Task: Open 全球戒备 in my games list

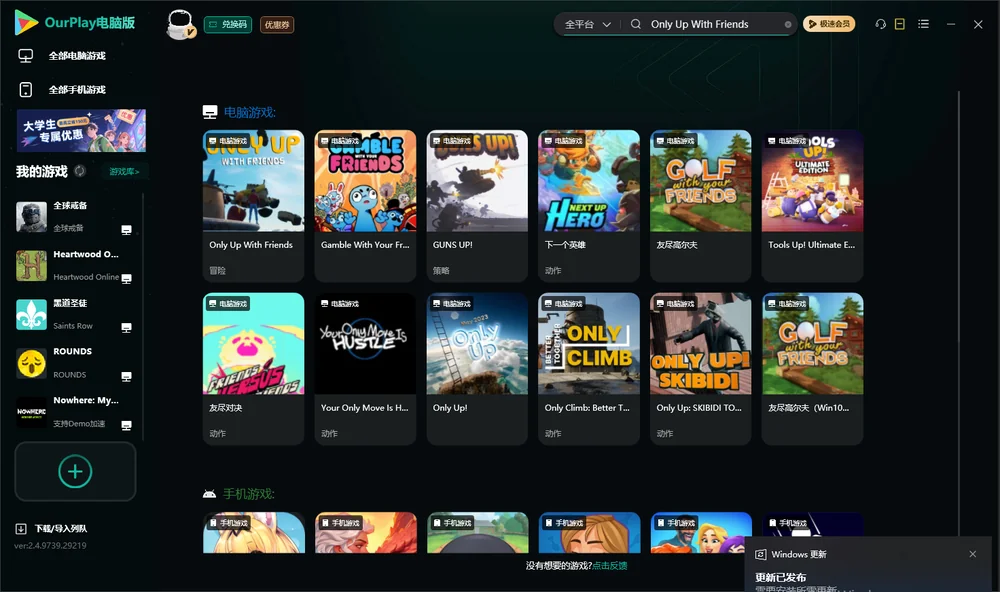Action: point(74,217)
